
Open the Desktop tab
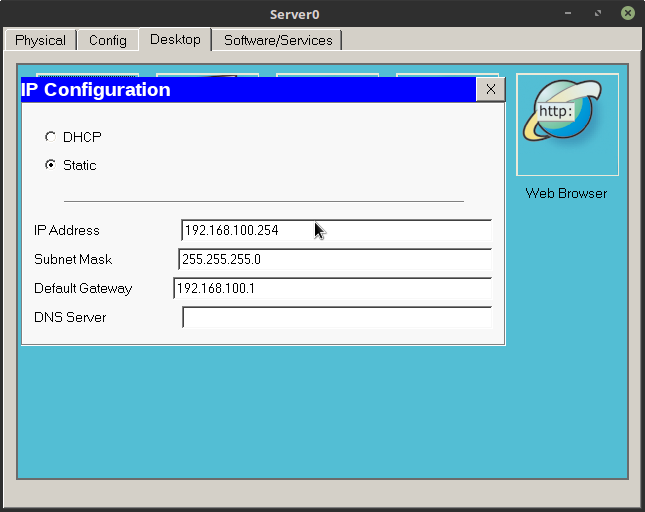point(175,39)
